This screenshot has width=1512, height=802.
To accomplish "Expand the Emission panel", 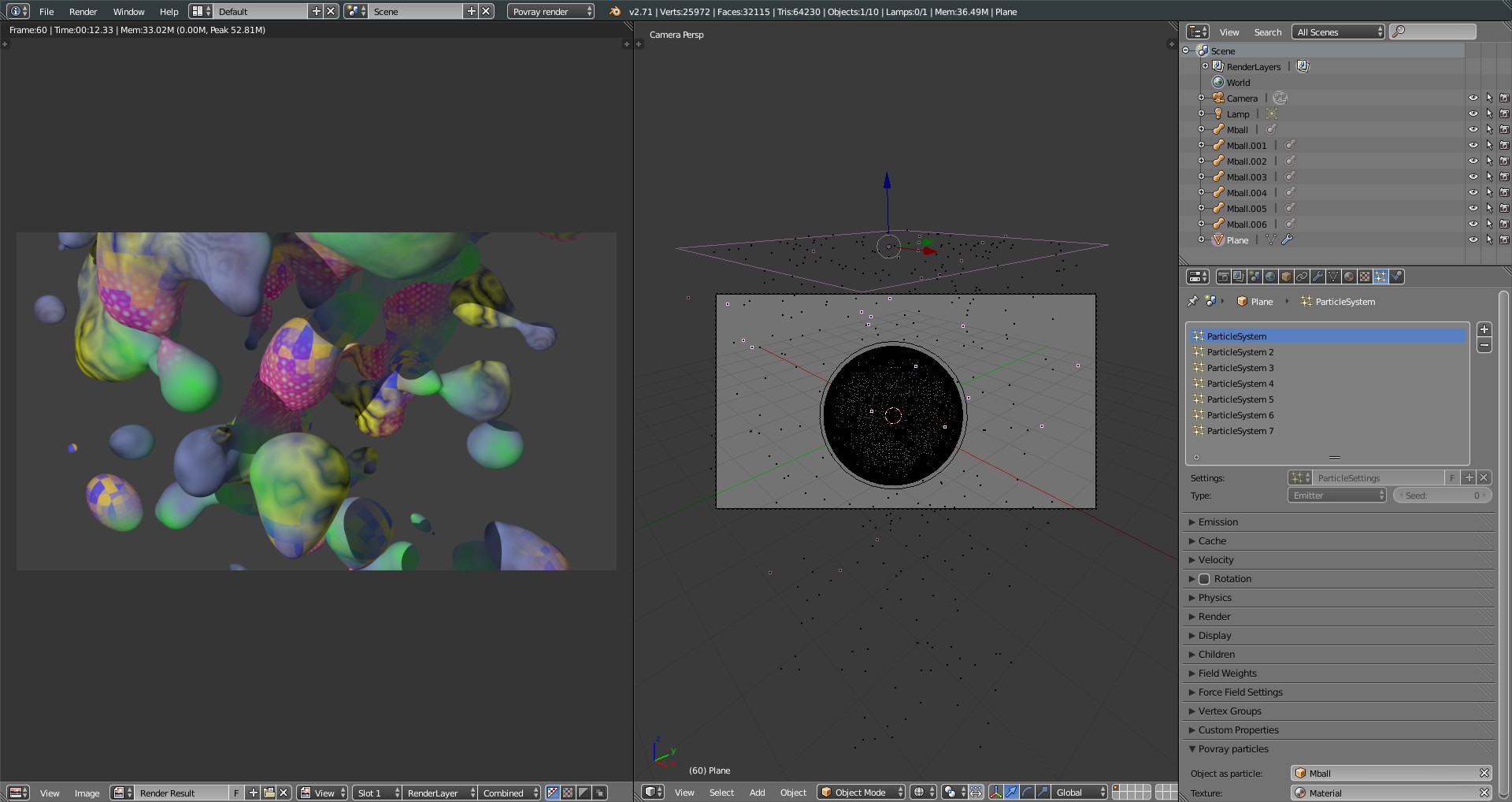I will pyautogui.click(x=1217, y=522).
